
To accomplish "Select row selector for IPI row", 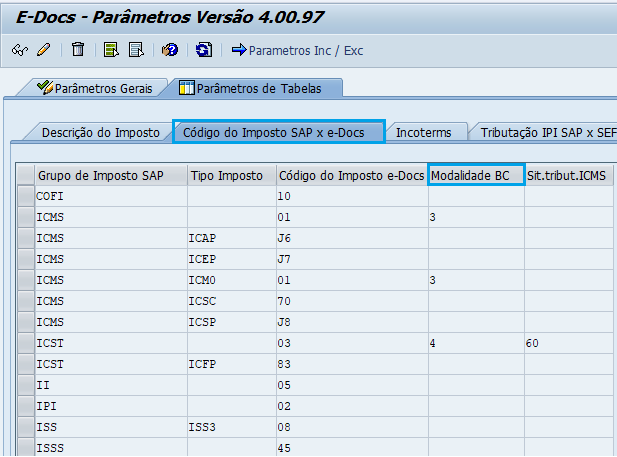I will coord(26,406).
